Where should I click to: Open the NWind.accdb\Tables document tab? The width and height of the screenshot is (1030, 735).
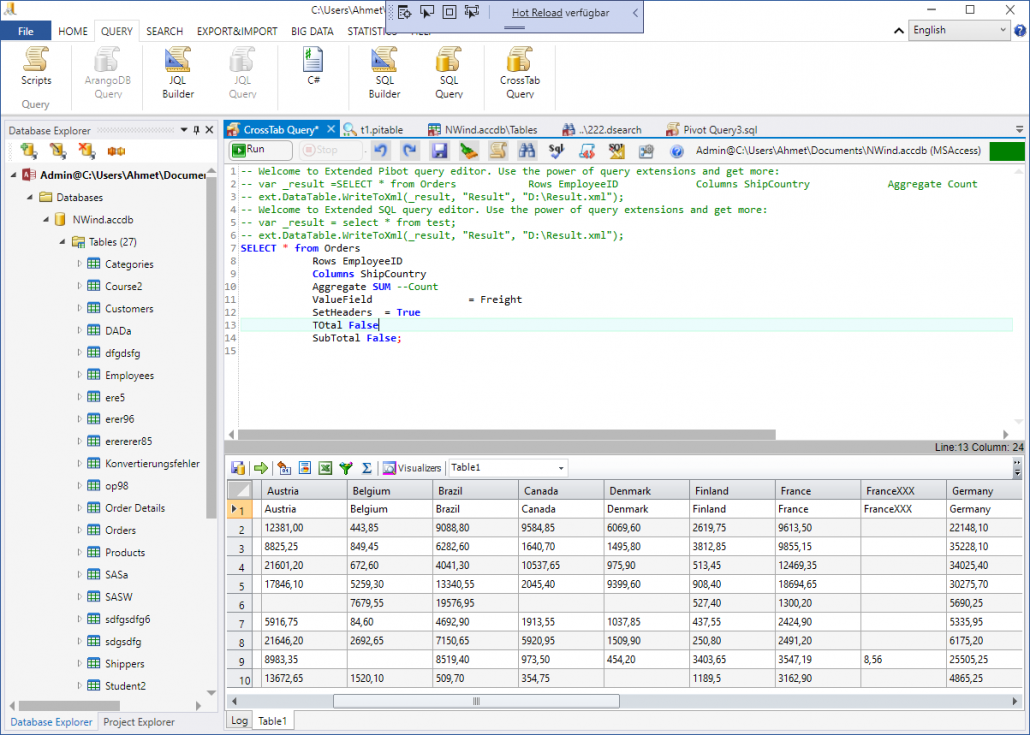coord(483,129)
